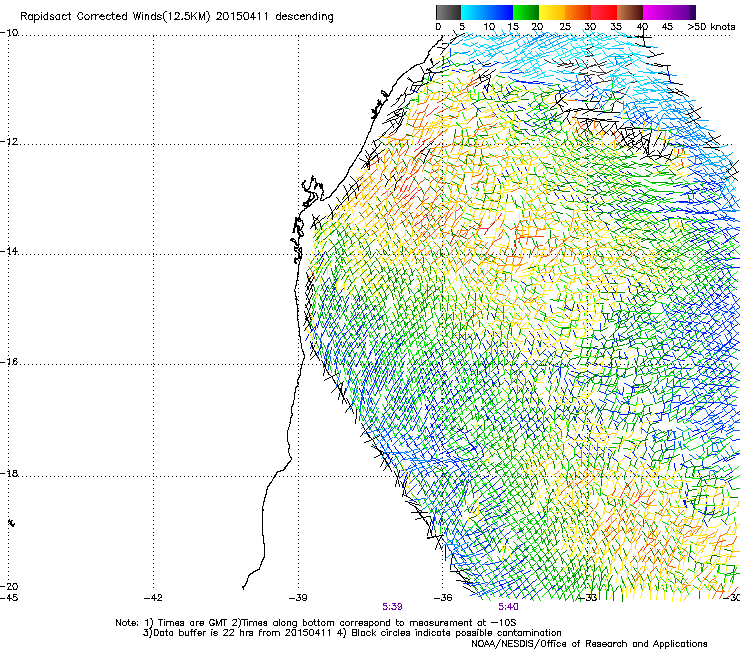Screen dimensions: 740x650
Task: Click the brown 35-40 knots legend swatch
Action: (630, 12)
